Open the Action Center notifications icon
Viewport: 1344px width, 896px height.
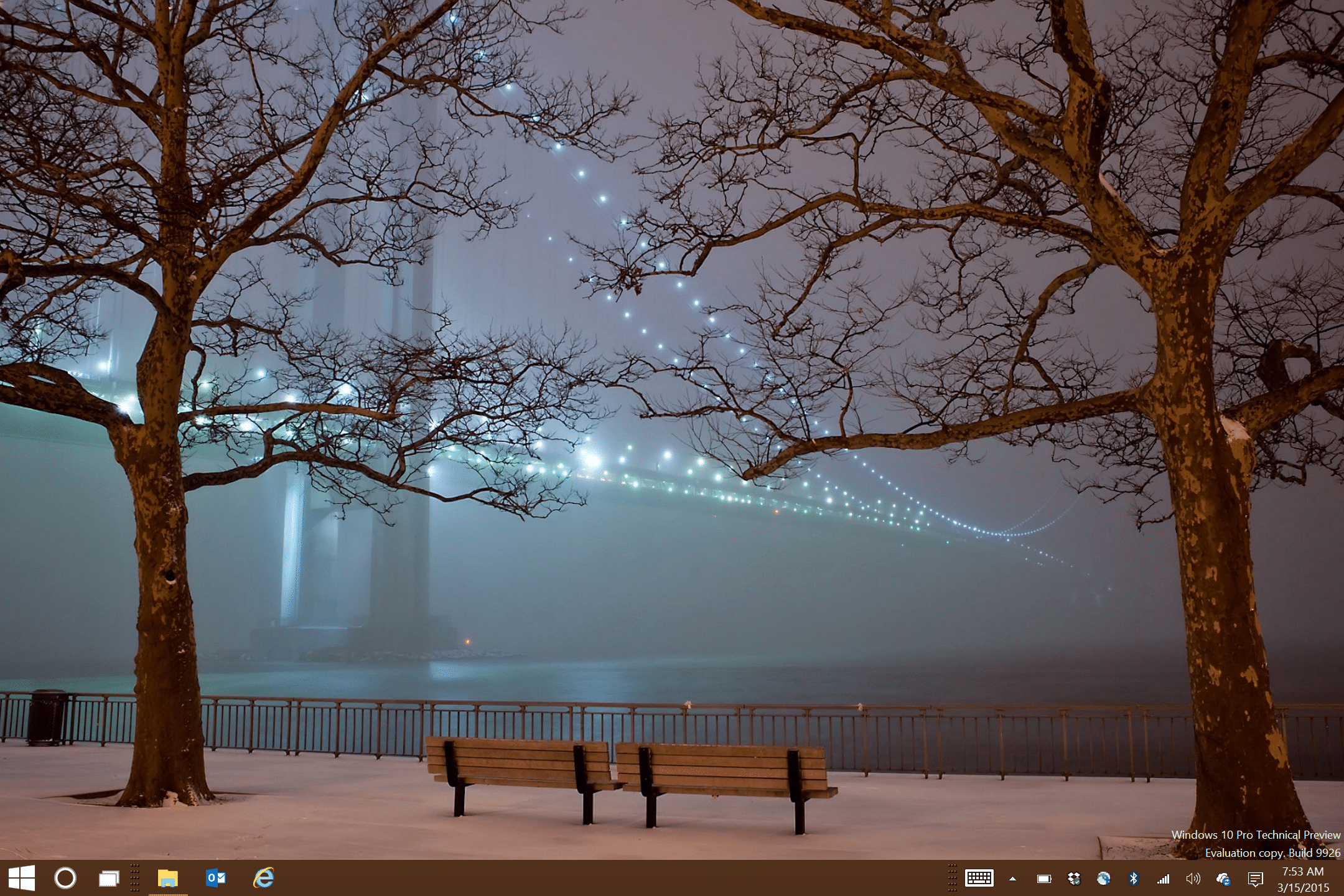(1255, 879)
